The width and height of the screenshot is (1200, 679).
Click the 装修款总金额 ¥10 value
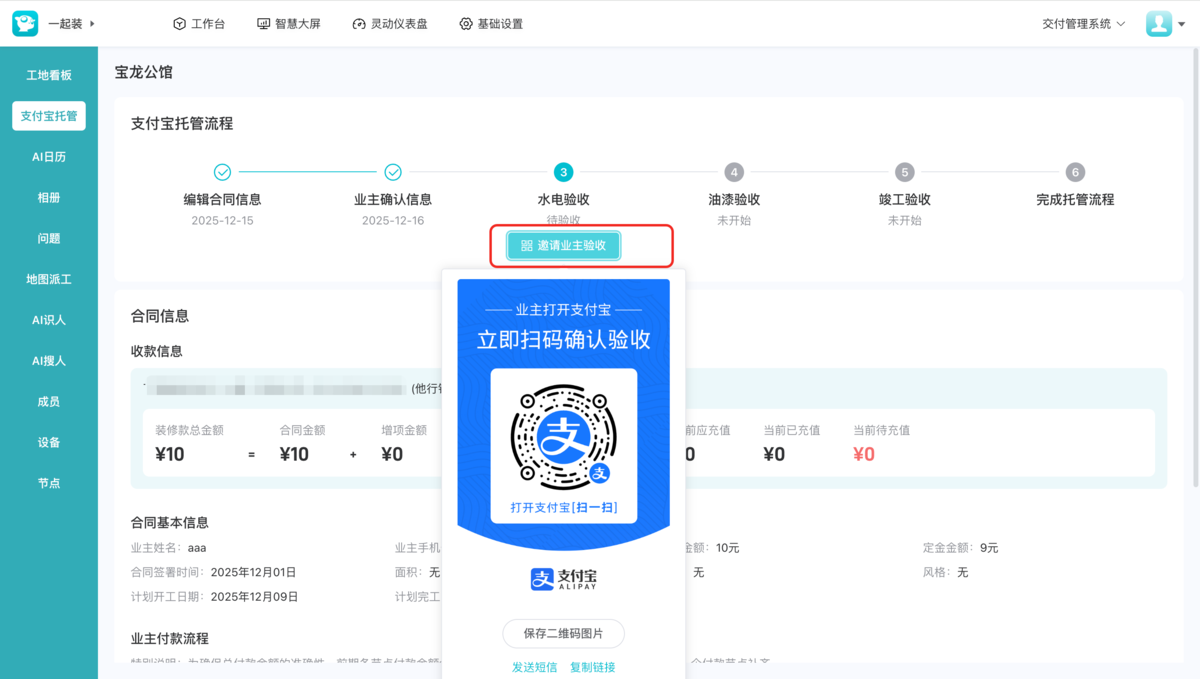coord(170,454)
